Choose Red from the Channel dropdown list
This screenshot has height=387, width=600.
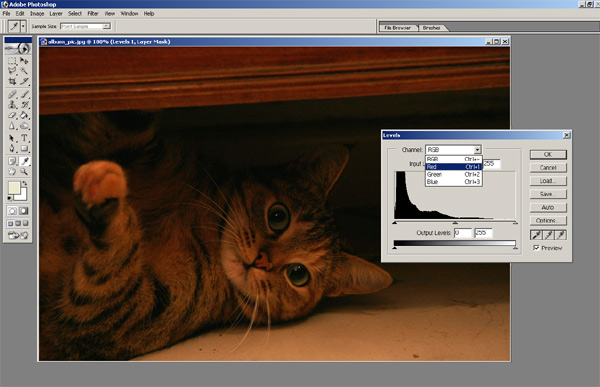(453, 167)
